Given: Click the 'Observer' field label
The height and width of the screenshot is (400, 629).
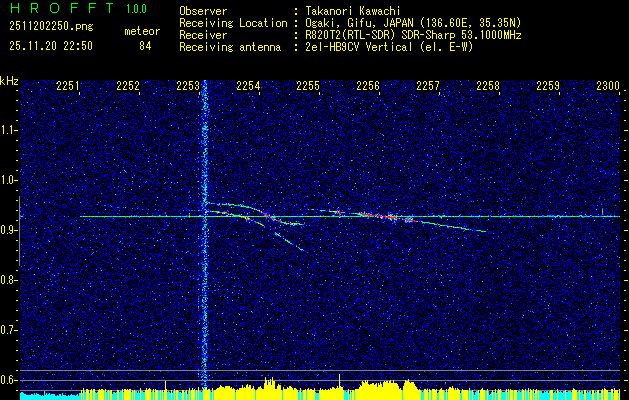Looking at the screenshot, I should (203, 11).
